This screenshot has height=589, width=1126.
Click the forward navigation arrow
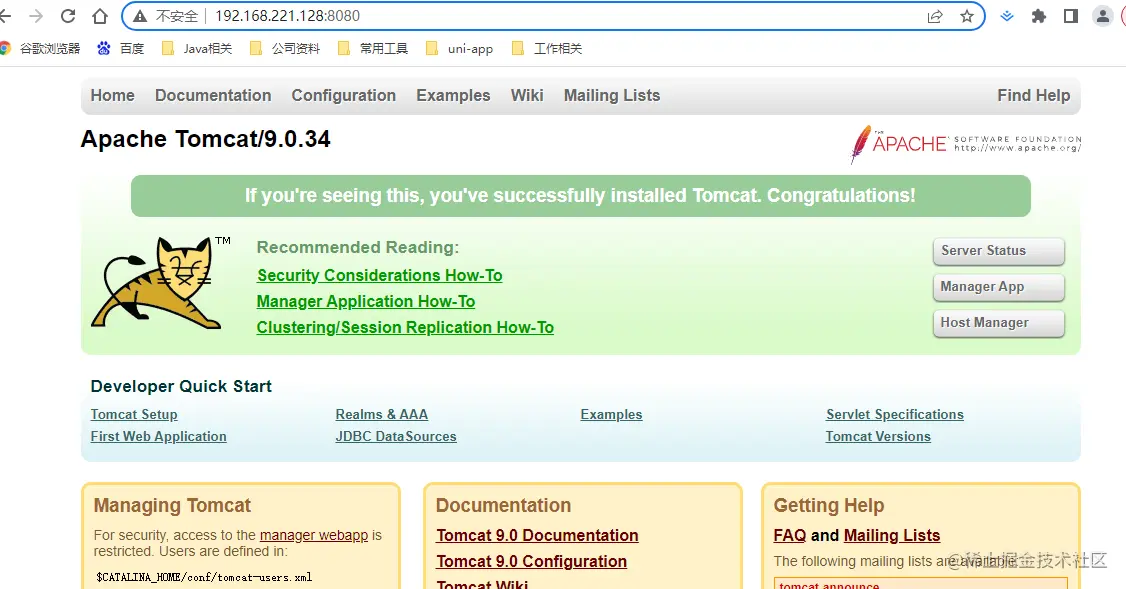point(36,16)
